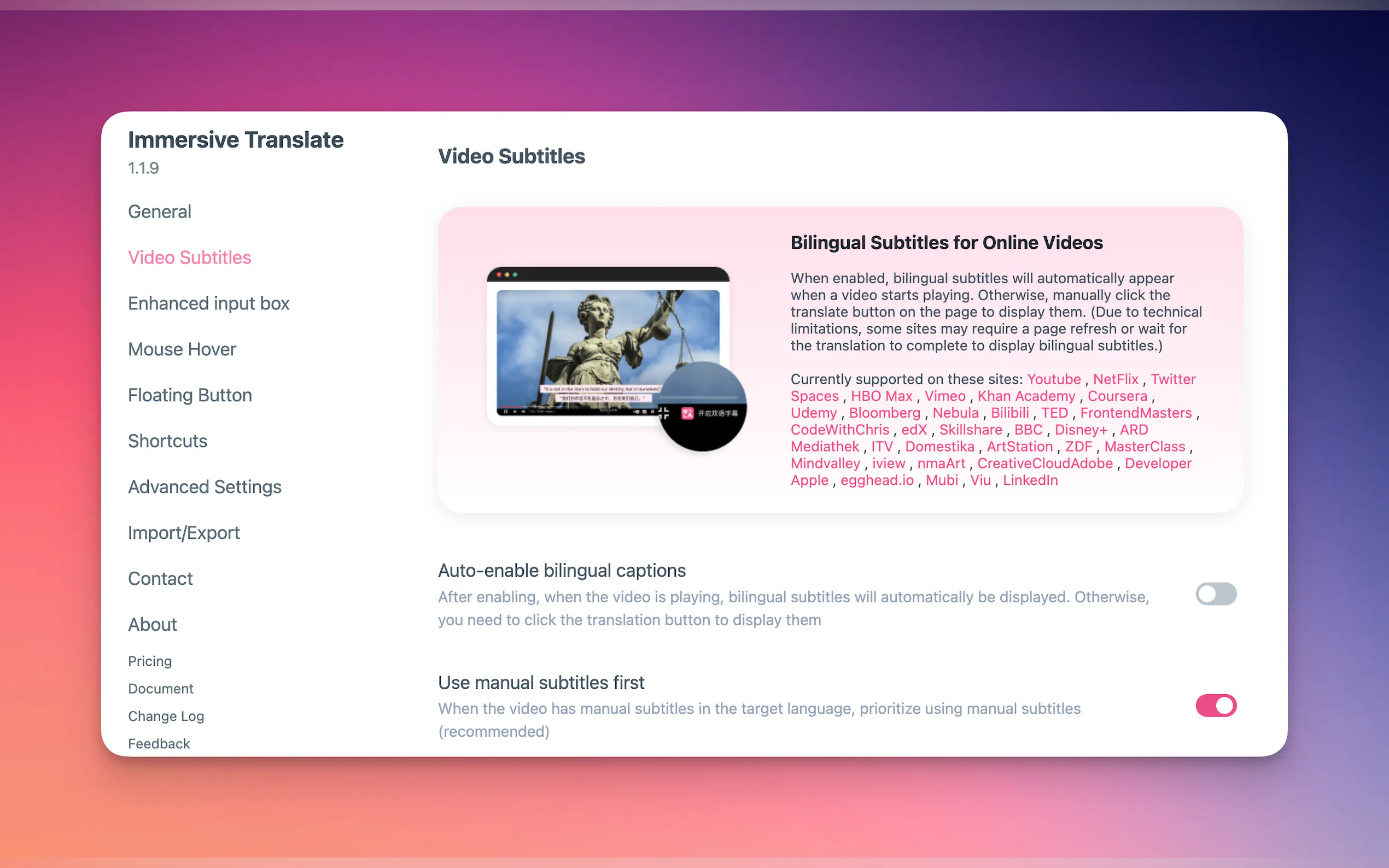Click the Khan Academy site link
This screenshot has width=1389, height=868.
[1026, 396]
